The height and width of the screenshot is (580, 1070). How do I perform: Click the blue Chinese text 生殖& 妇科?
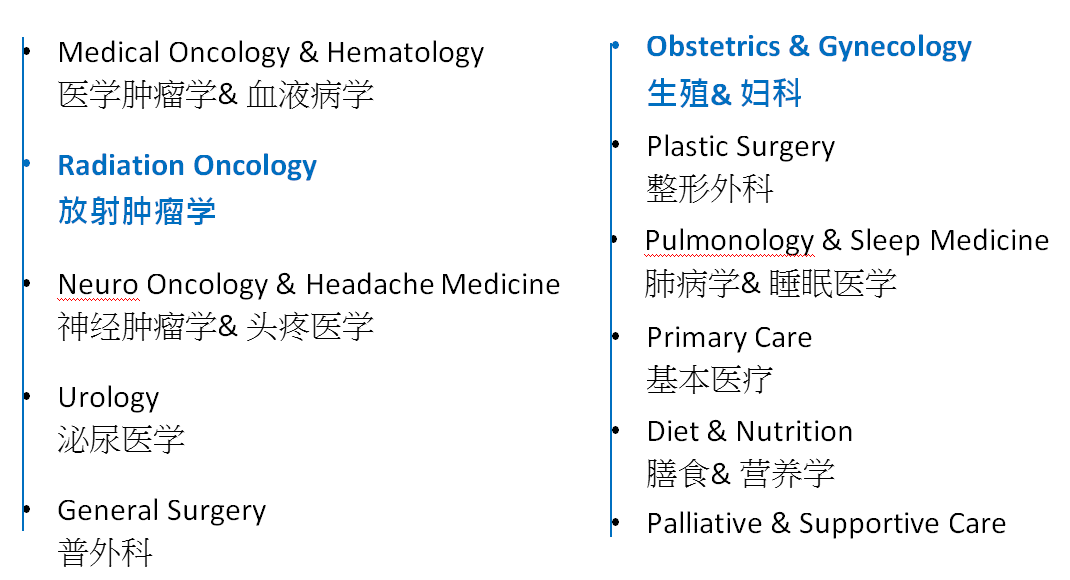tap(723, 93)
